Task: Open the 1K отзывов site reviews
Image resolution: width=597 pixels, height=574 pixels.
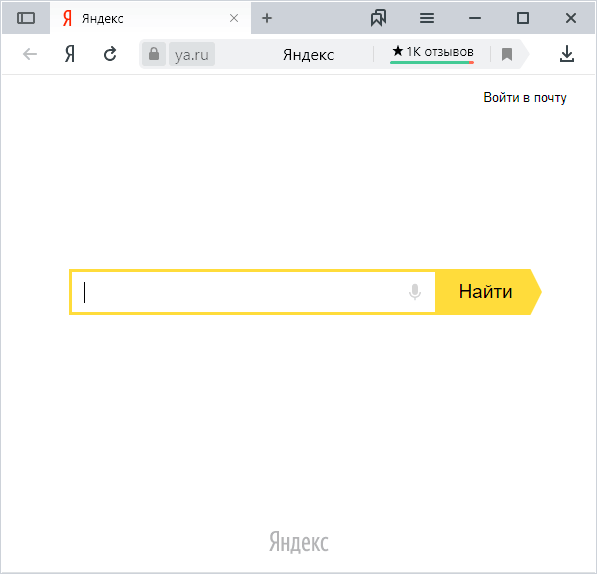Action: click(432, 53)
